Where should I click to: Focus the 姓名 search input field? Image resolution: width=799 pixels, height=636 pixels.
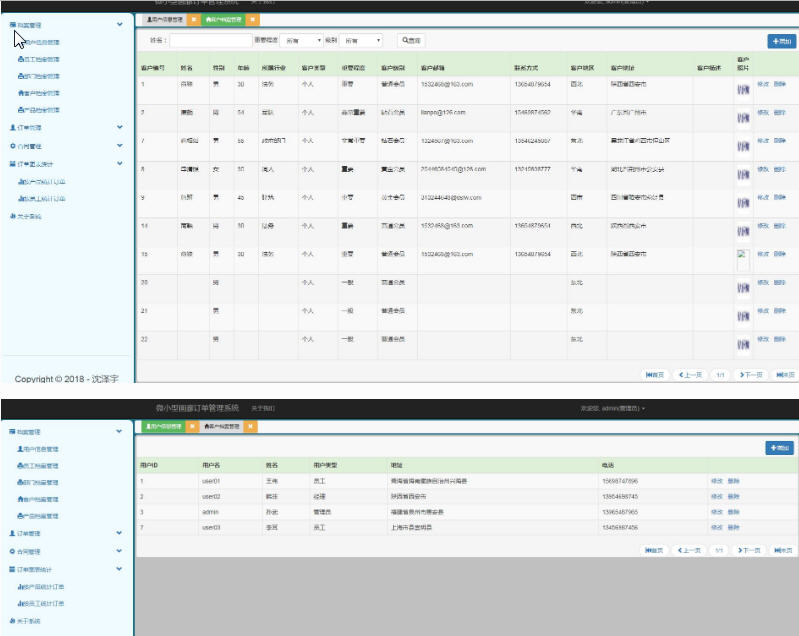[x=210, y=41]
